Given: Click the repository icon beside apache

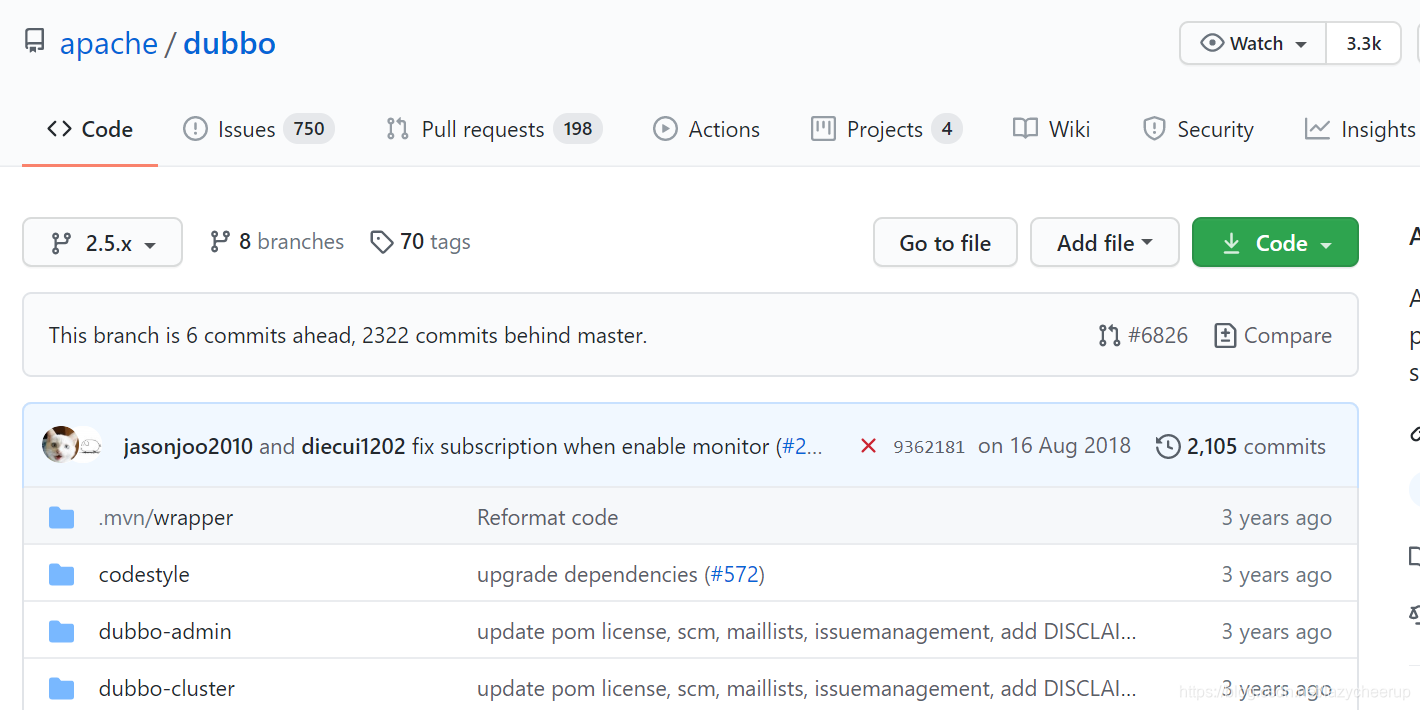Looking at the screenshot, I should (35, 41).
